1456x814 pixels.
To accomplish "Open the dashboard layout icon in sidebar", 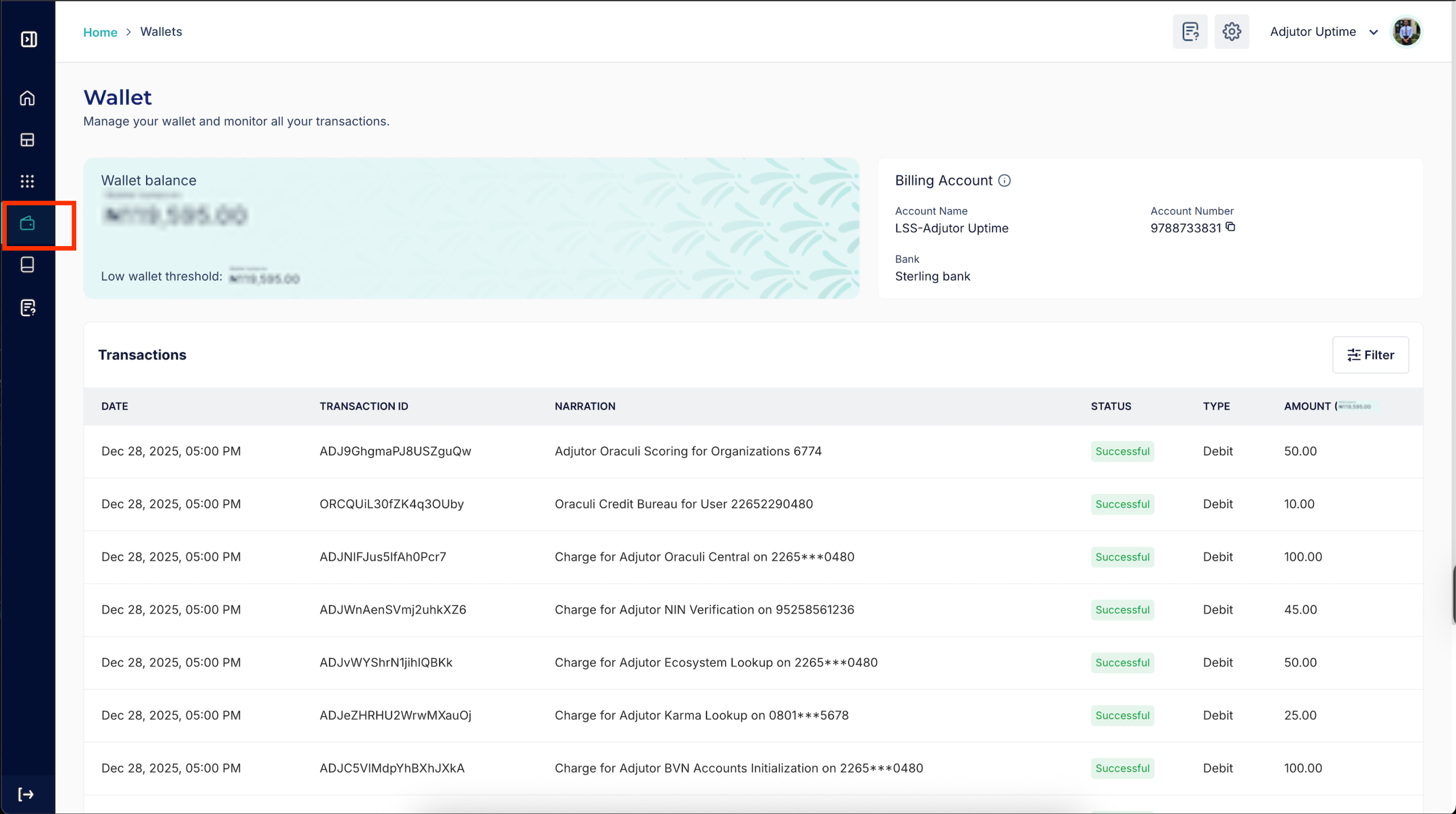I will [27, 140].
